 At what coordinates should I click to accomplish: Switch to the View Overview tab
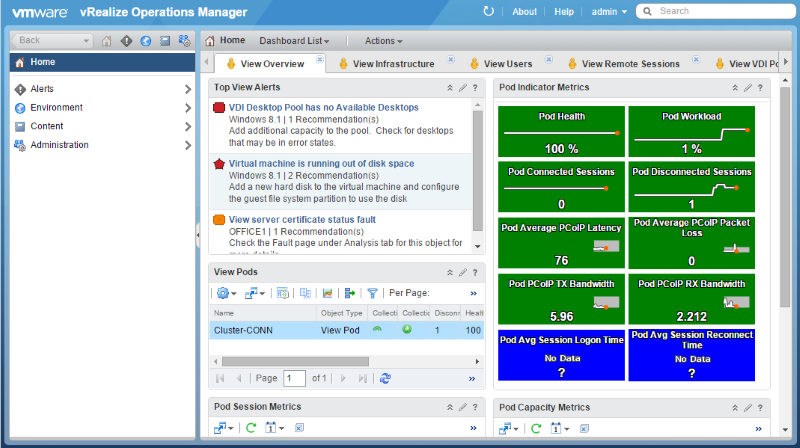coord(272,64)
